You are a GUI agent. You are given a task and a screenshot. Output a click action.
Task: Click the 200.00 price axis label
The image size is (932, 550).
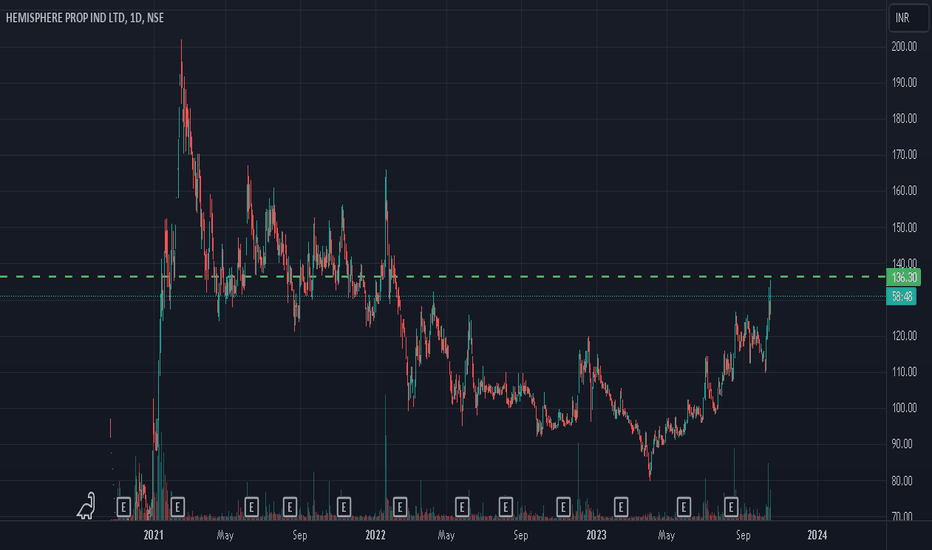pos(904,46)
